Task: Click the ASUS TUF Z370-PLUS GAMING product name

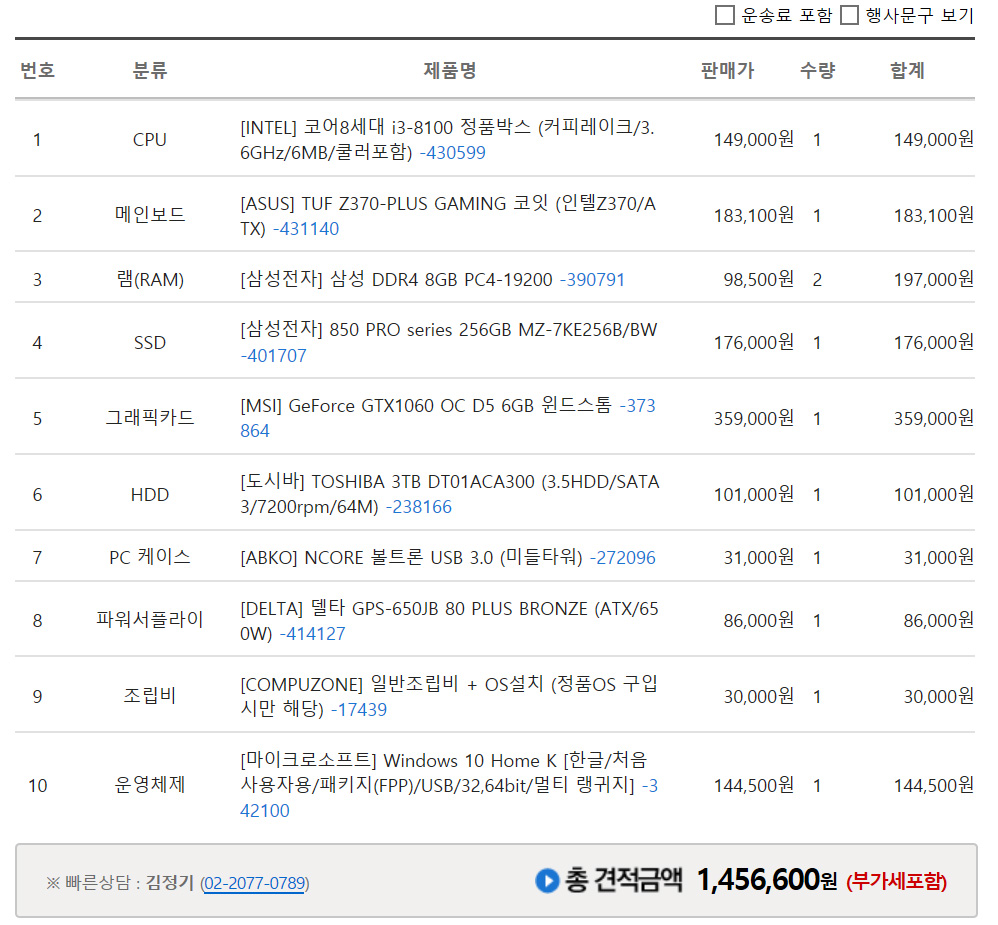Action: 448,216
